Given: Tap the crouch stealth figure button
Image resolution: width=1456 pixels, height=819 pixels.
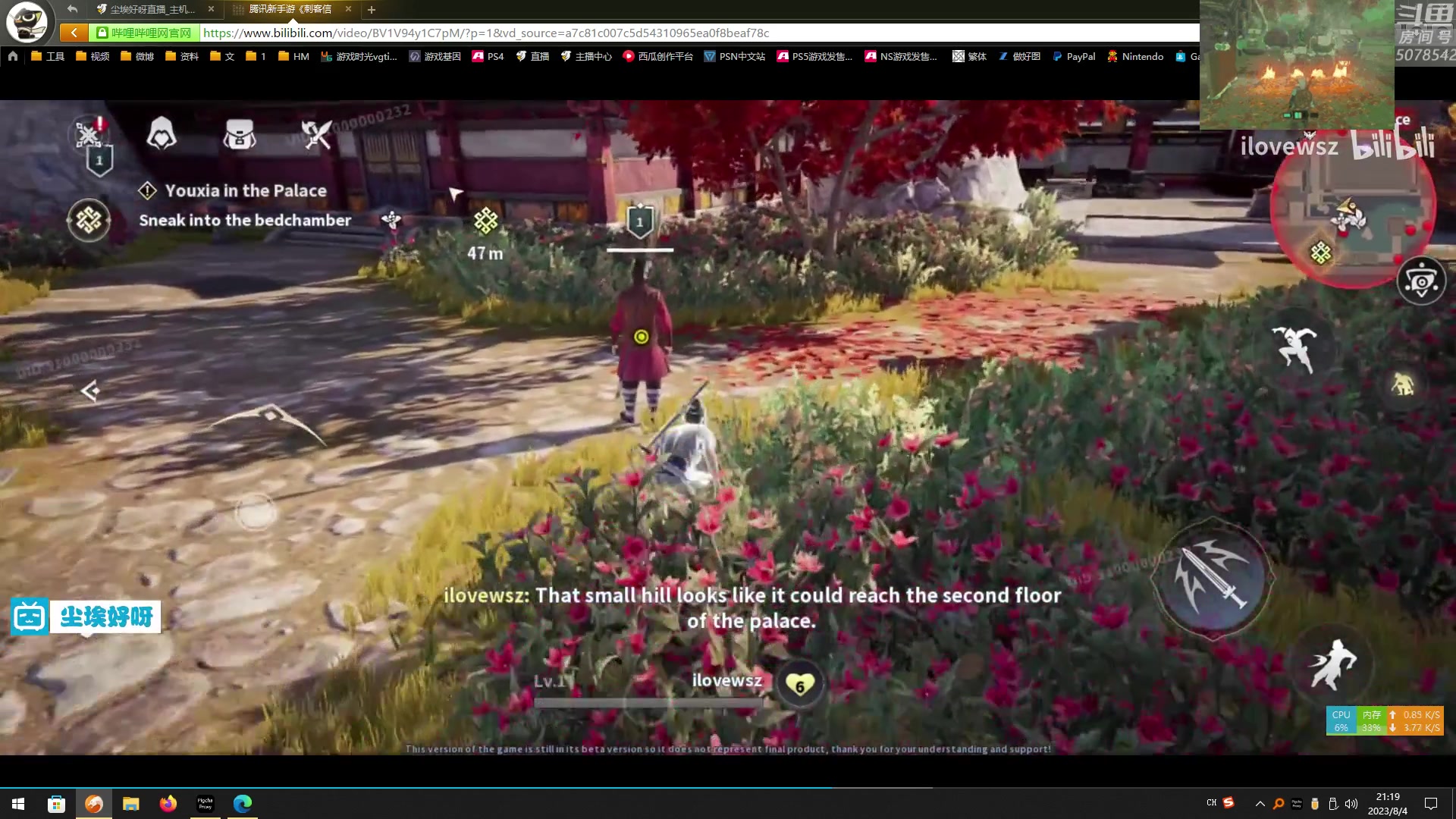Looking at the screenshot, I should click(1402, 384).
